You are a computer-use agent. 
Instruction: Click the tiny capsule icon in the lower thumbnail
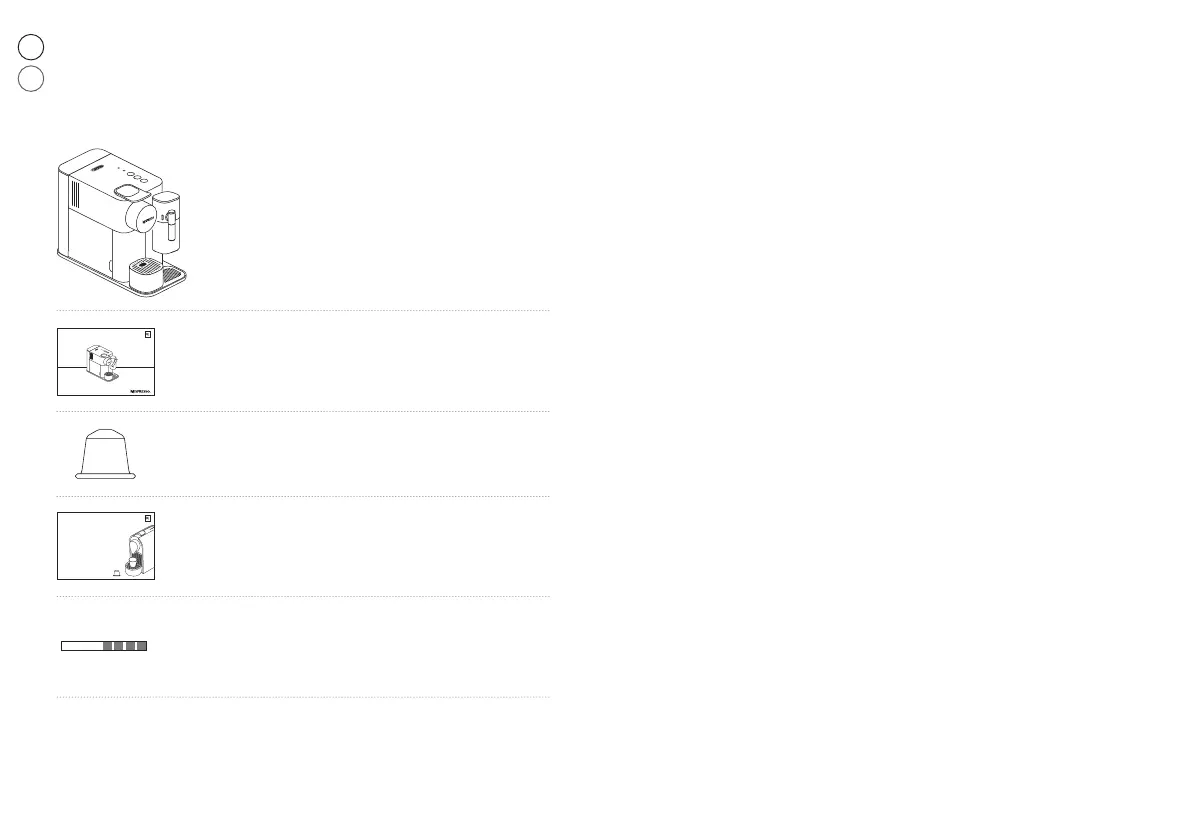117,572
